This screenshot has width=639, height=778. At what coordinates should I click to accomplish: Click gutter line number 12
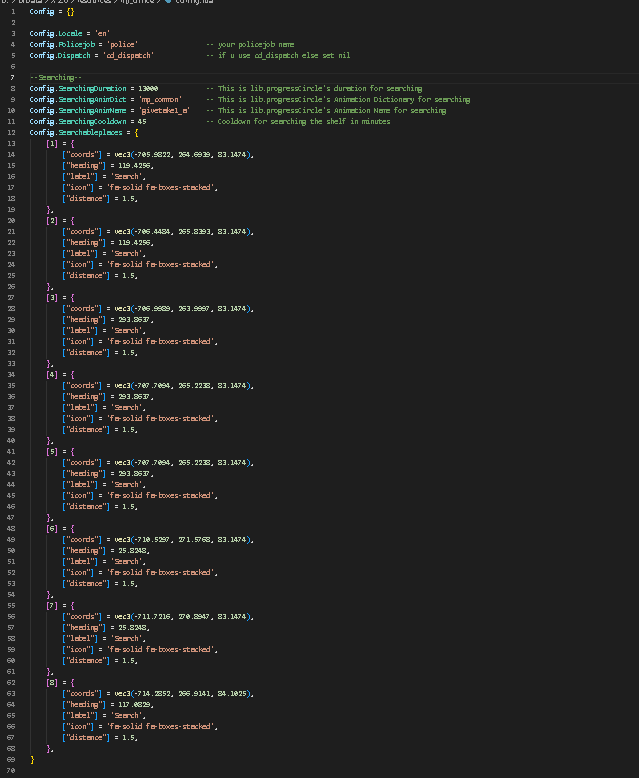point(11,132)
